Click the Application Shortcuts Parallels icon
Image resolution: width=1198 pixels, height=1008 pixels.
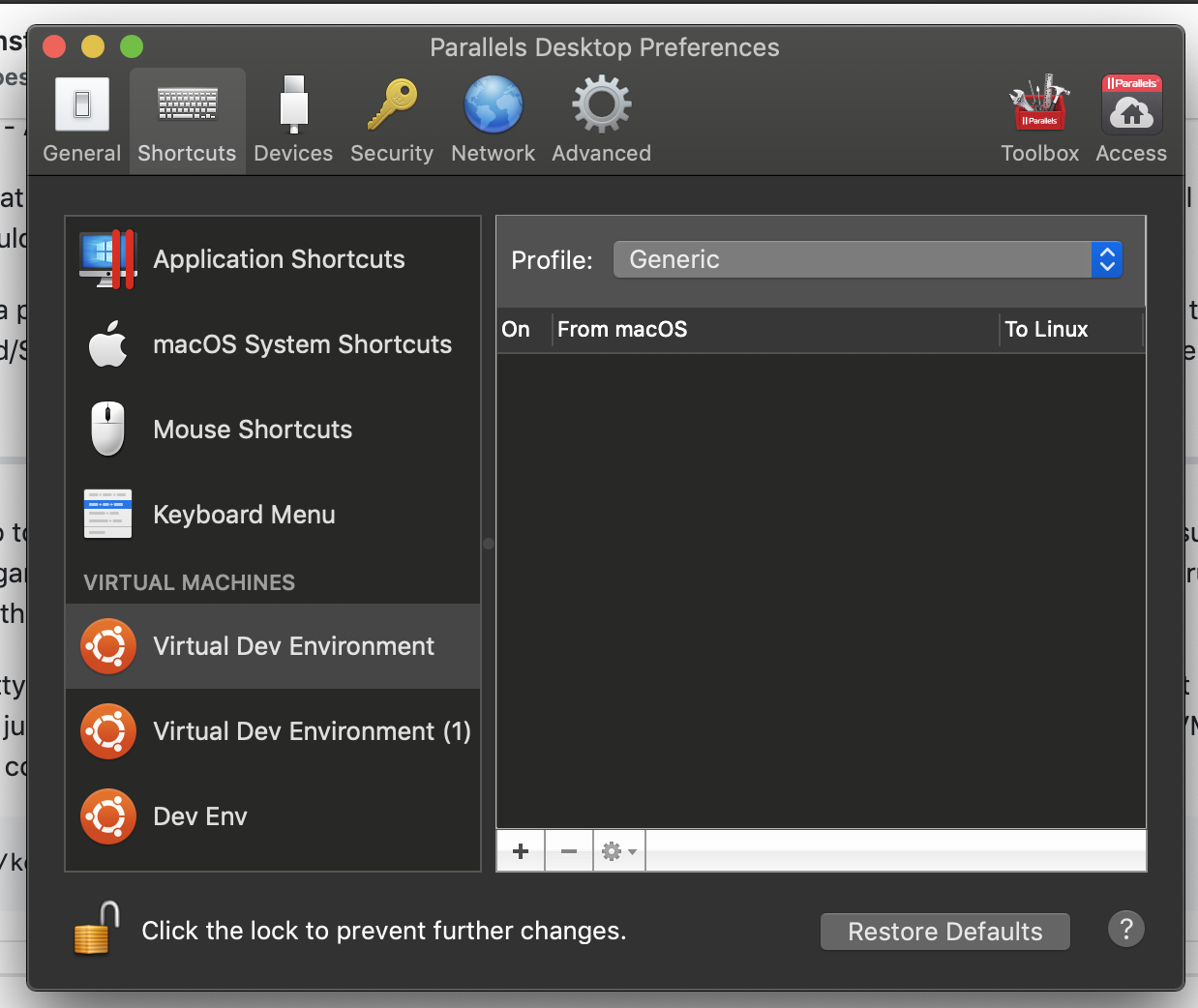click(108, 259)
